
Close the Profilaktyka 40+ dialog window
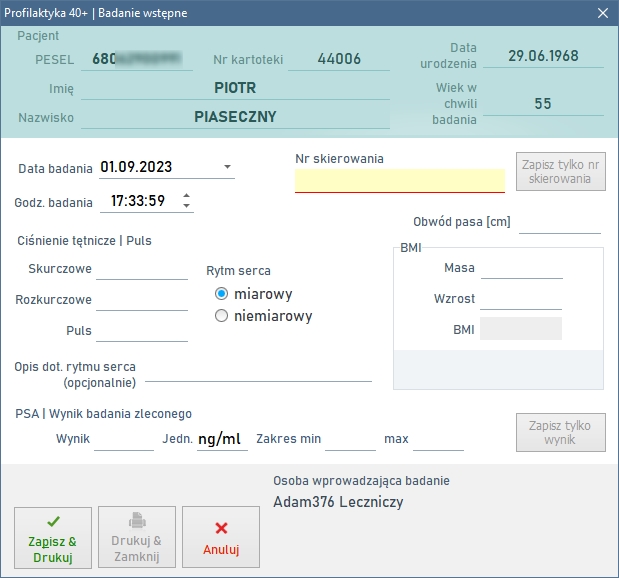603,13
